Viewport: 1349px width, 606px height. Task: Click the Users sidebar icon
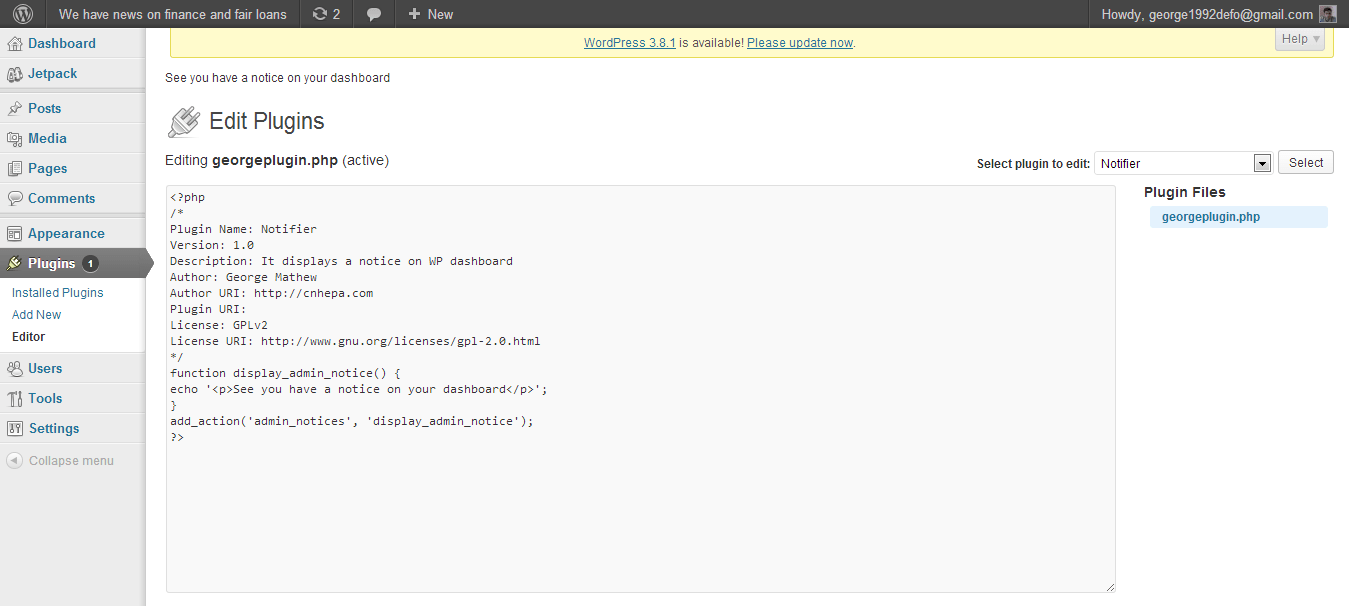[15, 368]
